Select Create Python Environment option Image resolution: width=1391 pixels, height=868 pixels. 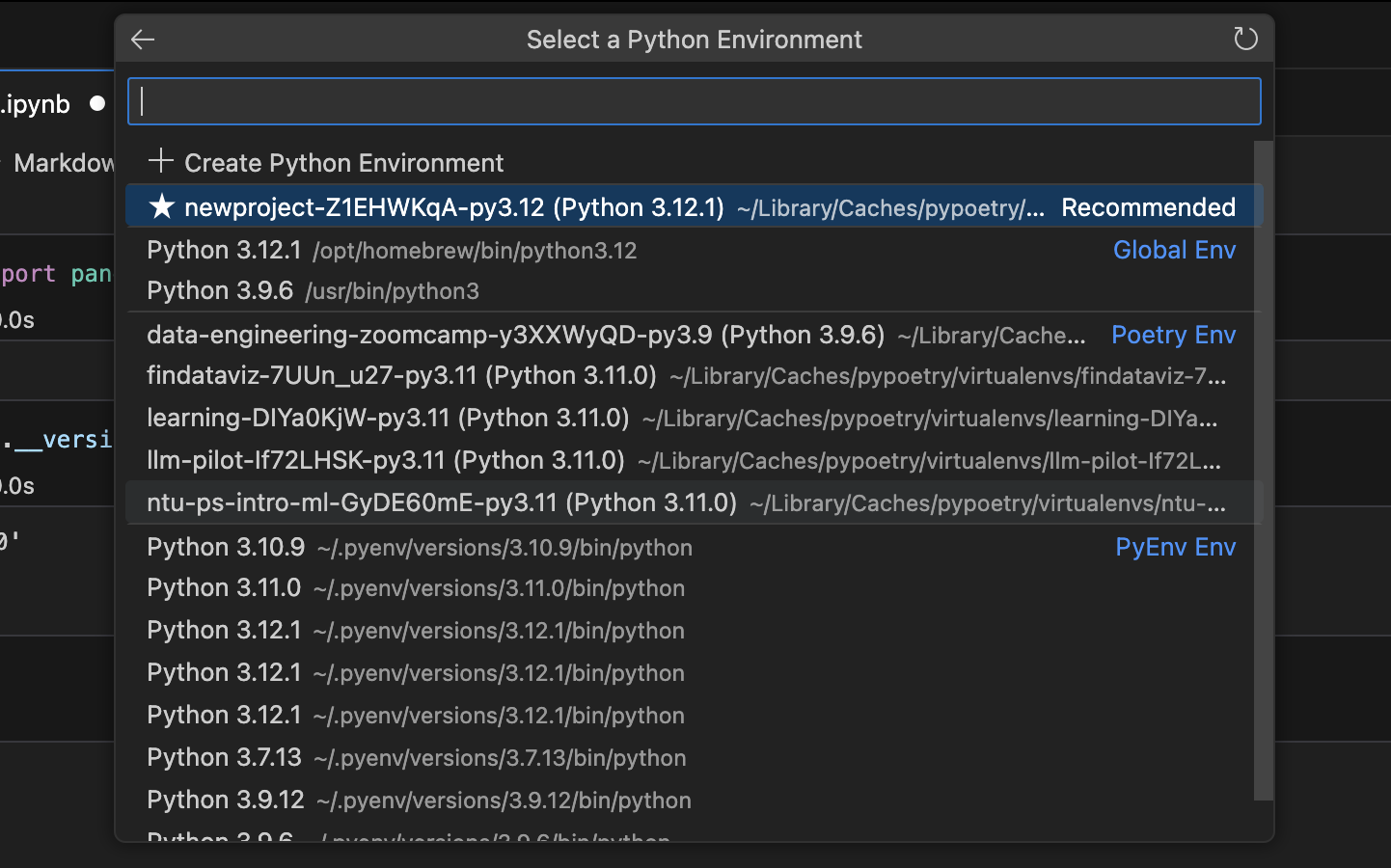pyautogui.click(x=695, y=162)
